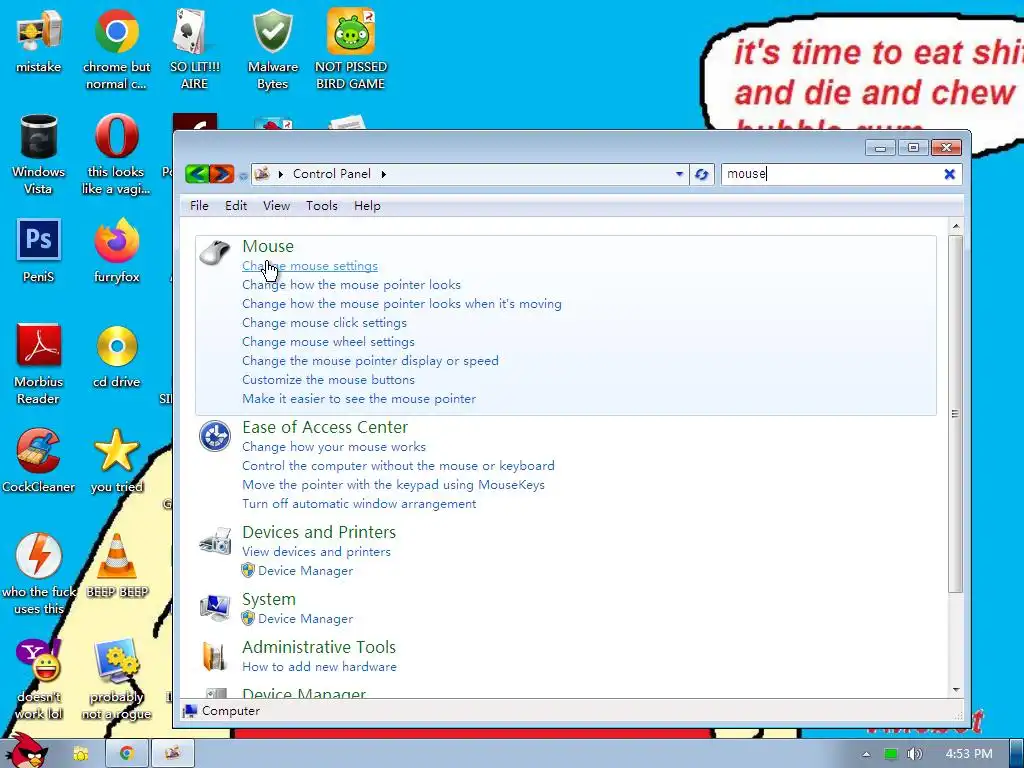Viewport: 1024px width, 768px height.
Task: Click 'Change how the mouse pointer looks'
Action: point(351,285)
